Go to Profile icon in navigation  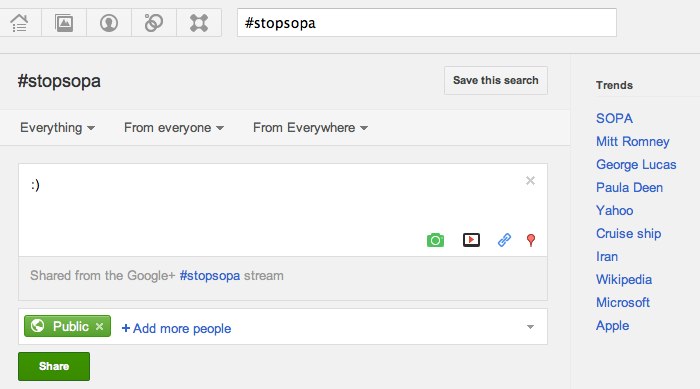click(x=109, y=23)
